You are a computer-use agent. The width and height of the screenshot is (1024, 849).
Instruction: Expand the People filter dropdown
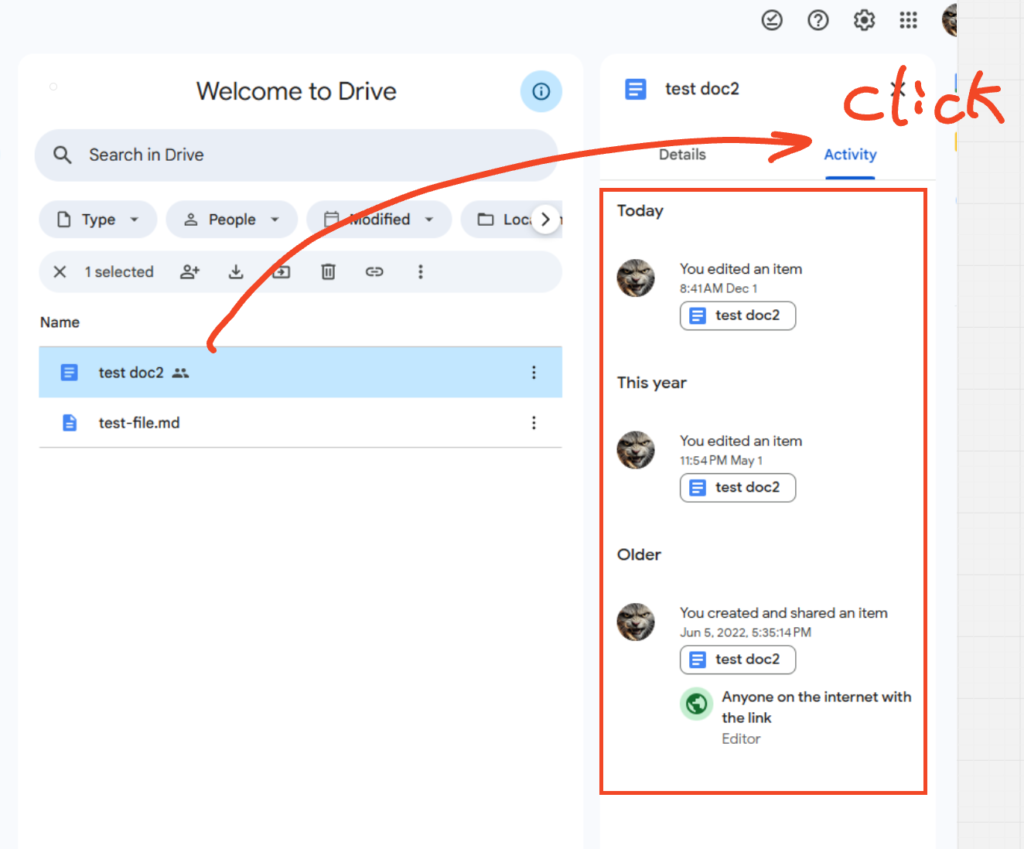(x=231, y=220)
